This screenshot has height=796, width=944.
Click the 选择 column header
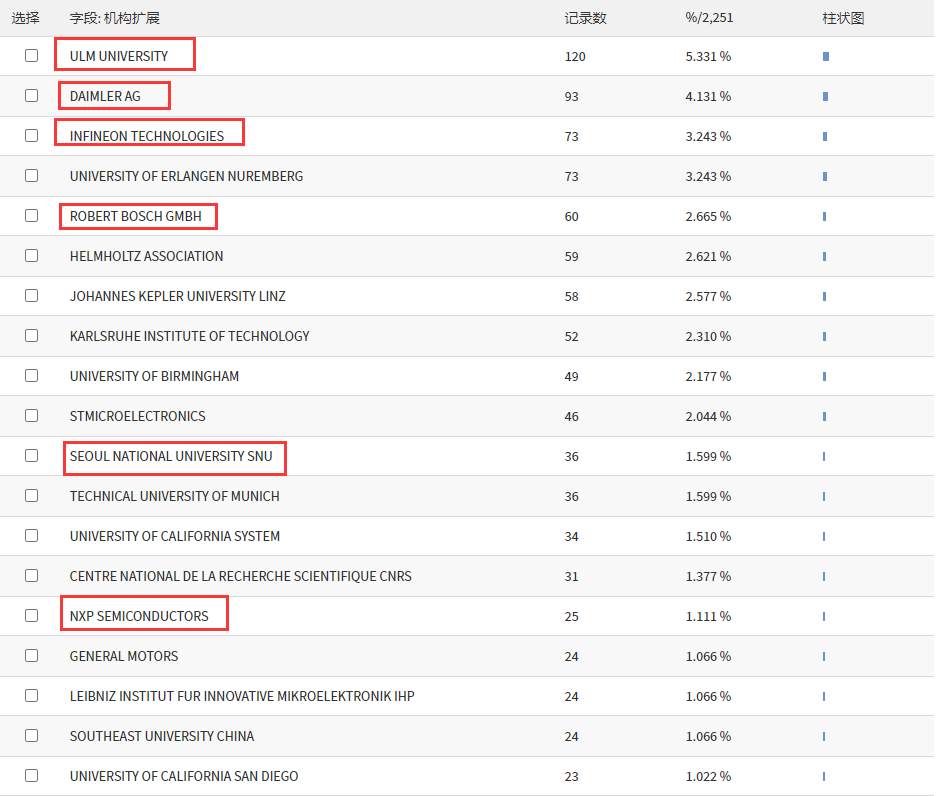(25, 18)
